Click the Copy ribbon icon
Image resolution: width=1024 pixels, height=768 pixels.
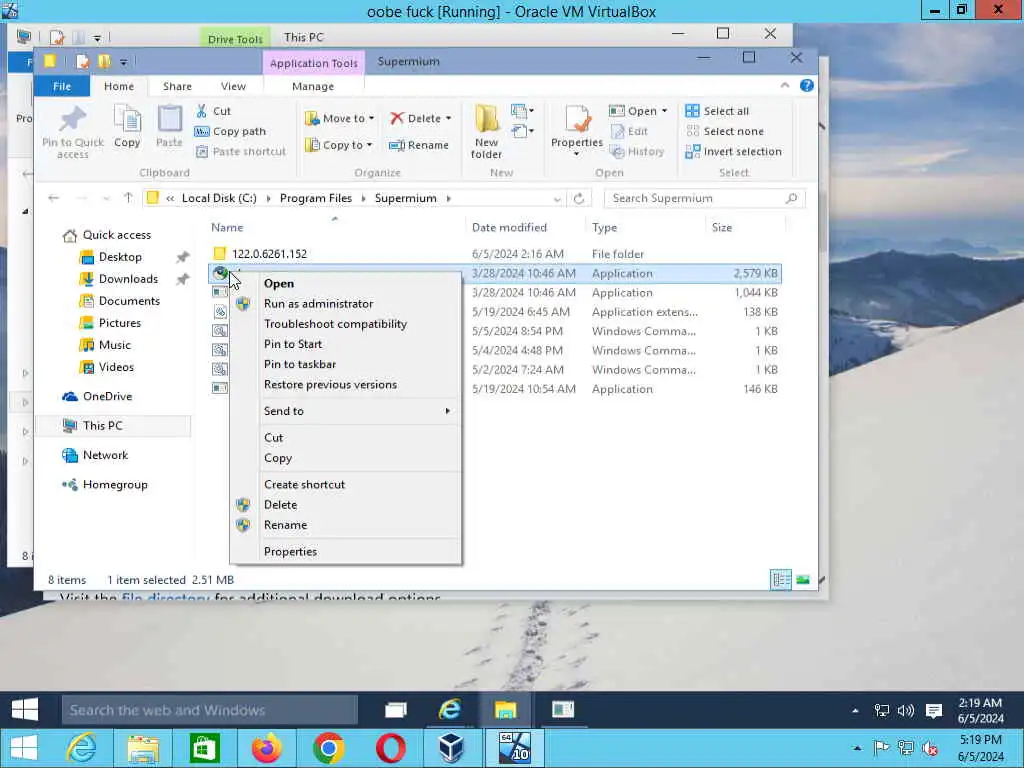click(x=127, y=120)
